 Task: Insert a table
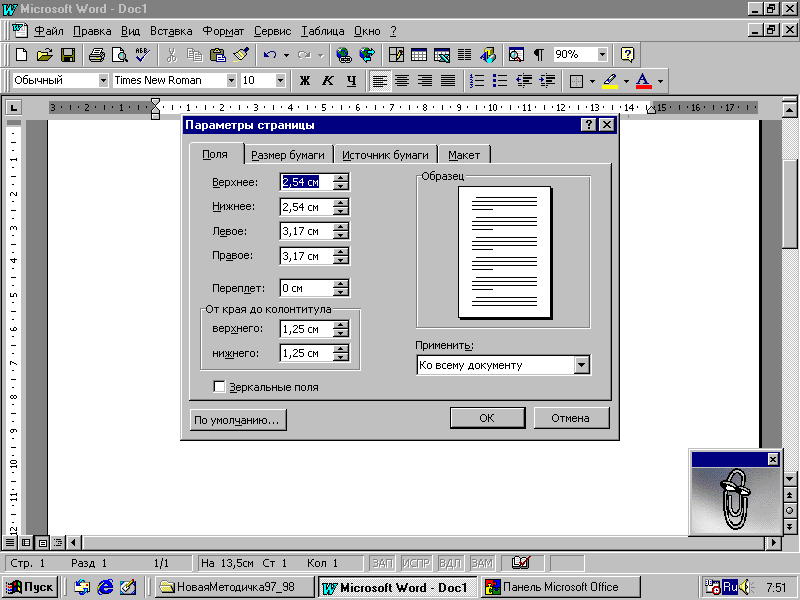(419, 55)
